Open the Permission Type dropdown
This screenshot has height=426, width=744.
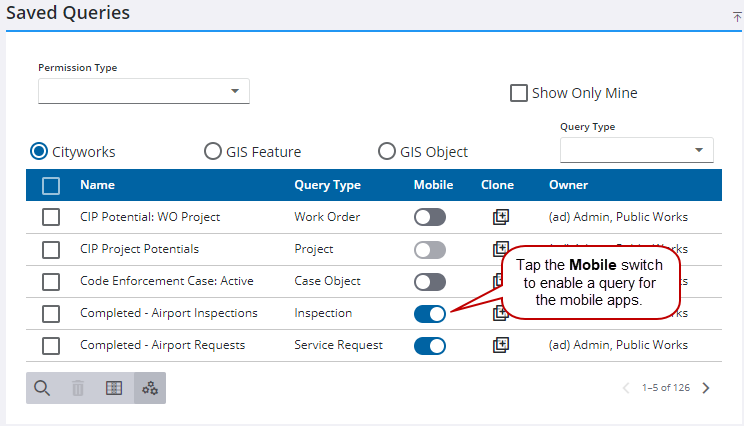[x=144, y=91]
